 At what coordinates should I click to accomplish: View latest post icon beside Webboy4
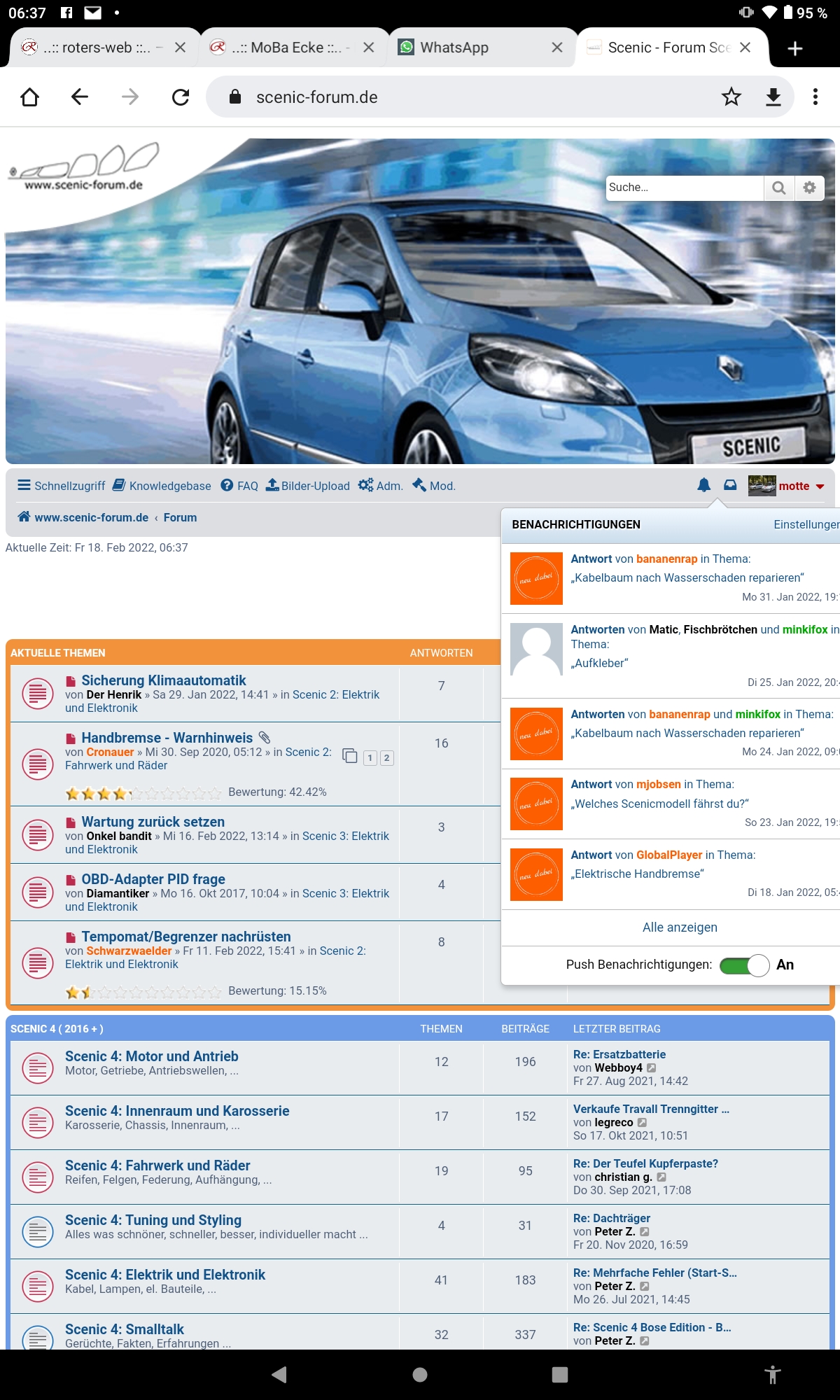(652, 1068)
